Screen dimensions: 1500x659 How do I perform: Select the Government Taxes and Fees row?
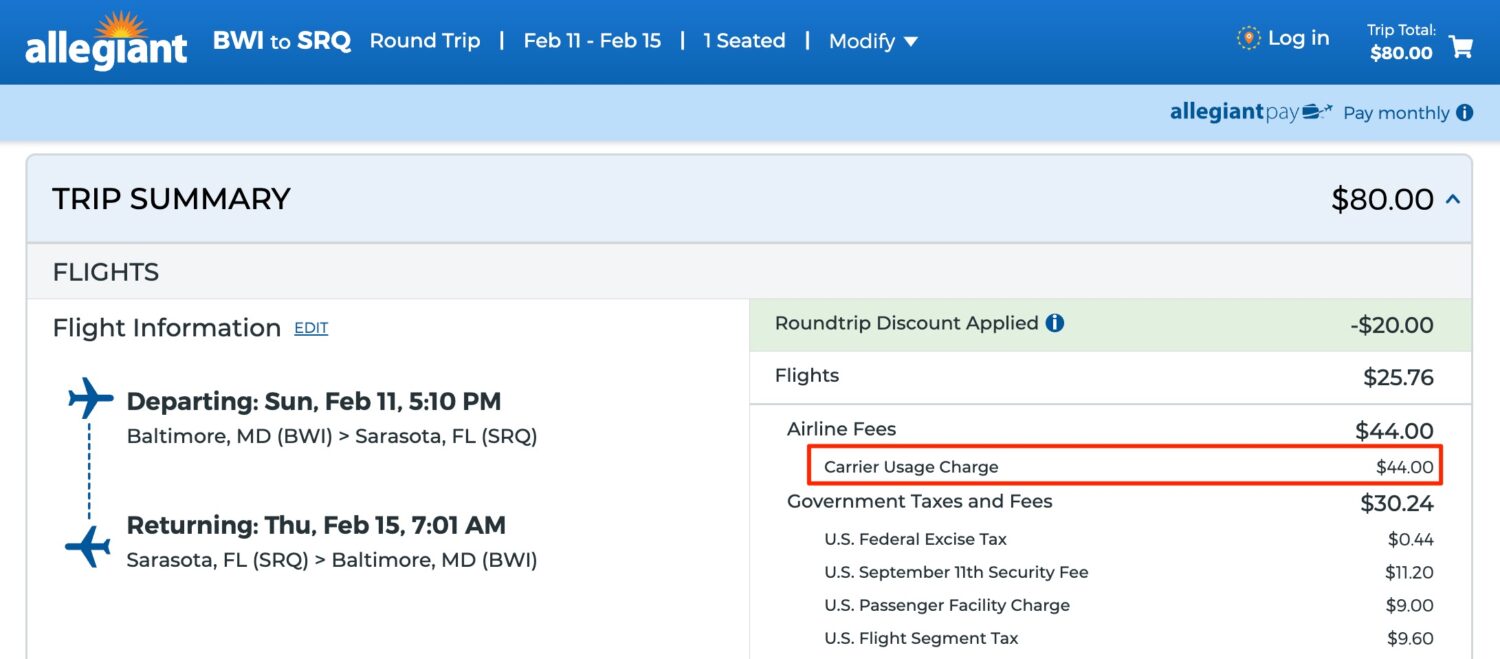920,501
